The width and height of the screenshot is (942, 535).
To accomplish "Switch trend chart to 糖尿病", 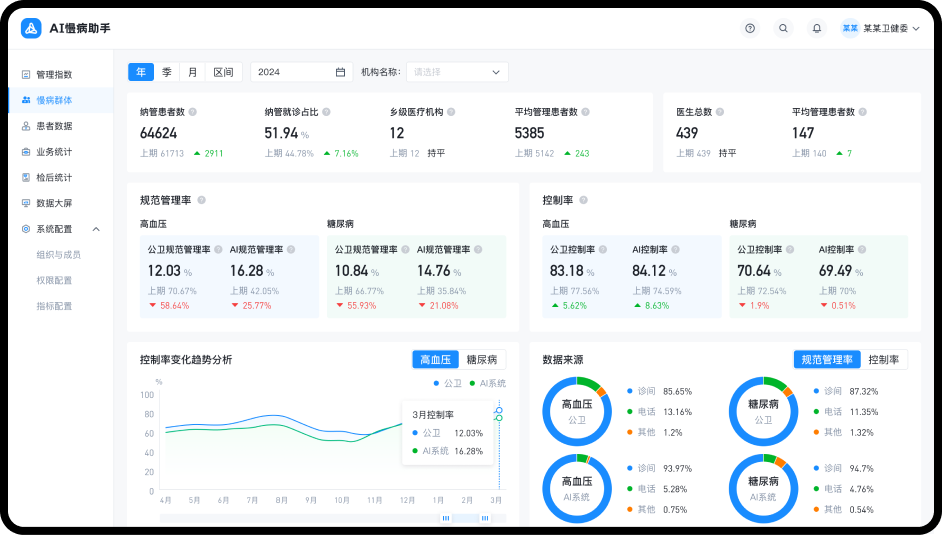I will (483, 360).
